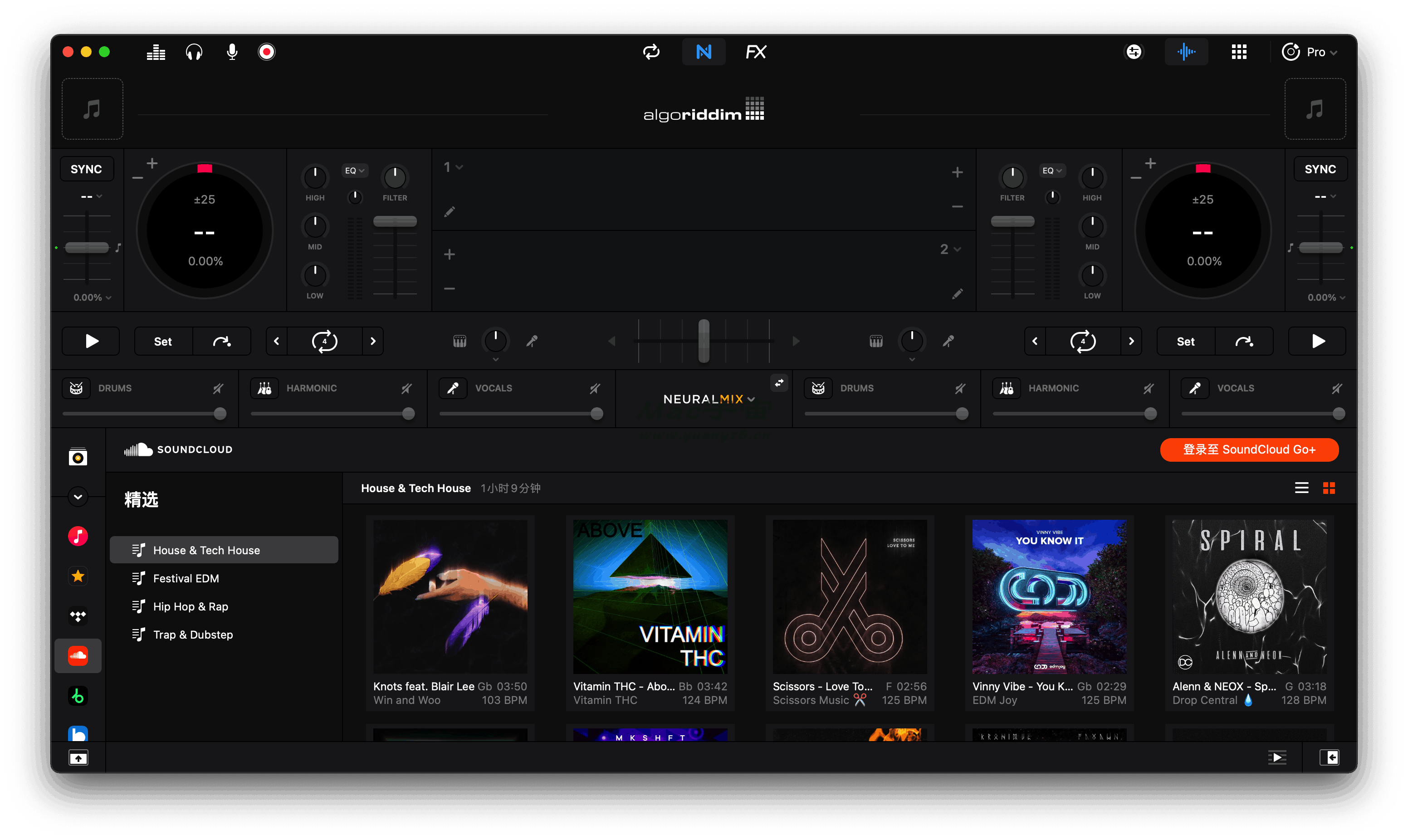1408x840 pixels.
Task: Enable SYNC on the left deck
Action: [87, 169]
